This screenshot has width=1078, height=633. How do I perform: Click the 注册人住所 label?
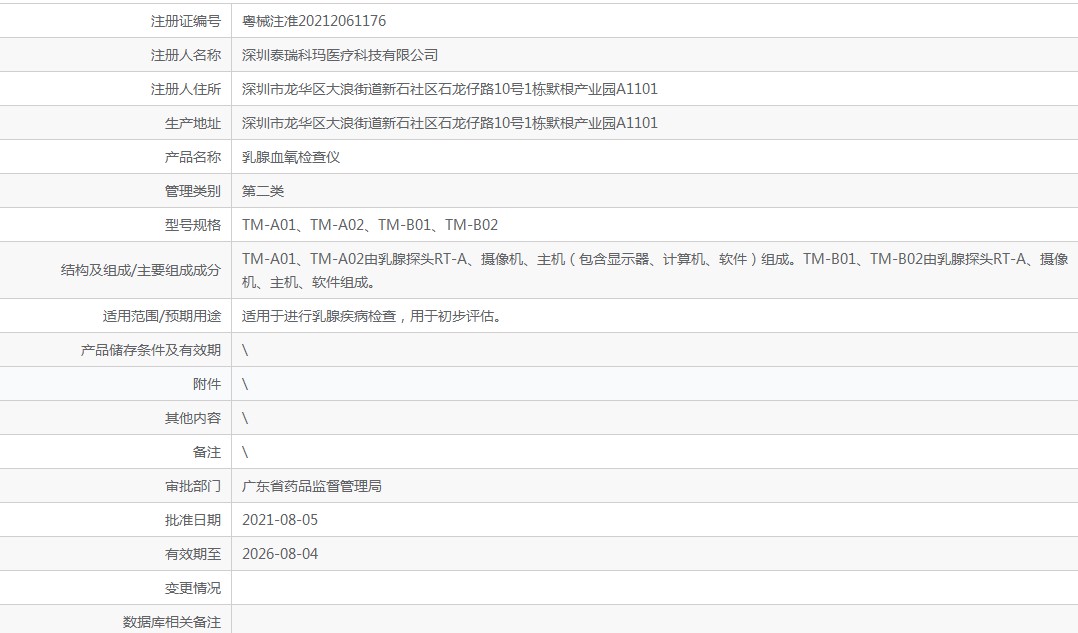tap(186, 89)
